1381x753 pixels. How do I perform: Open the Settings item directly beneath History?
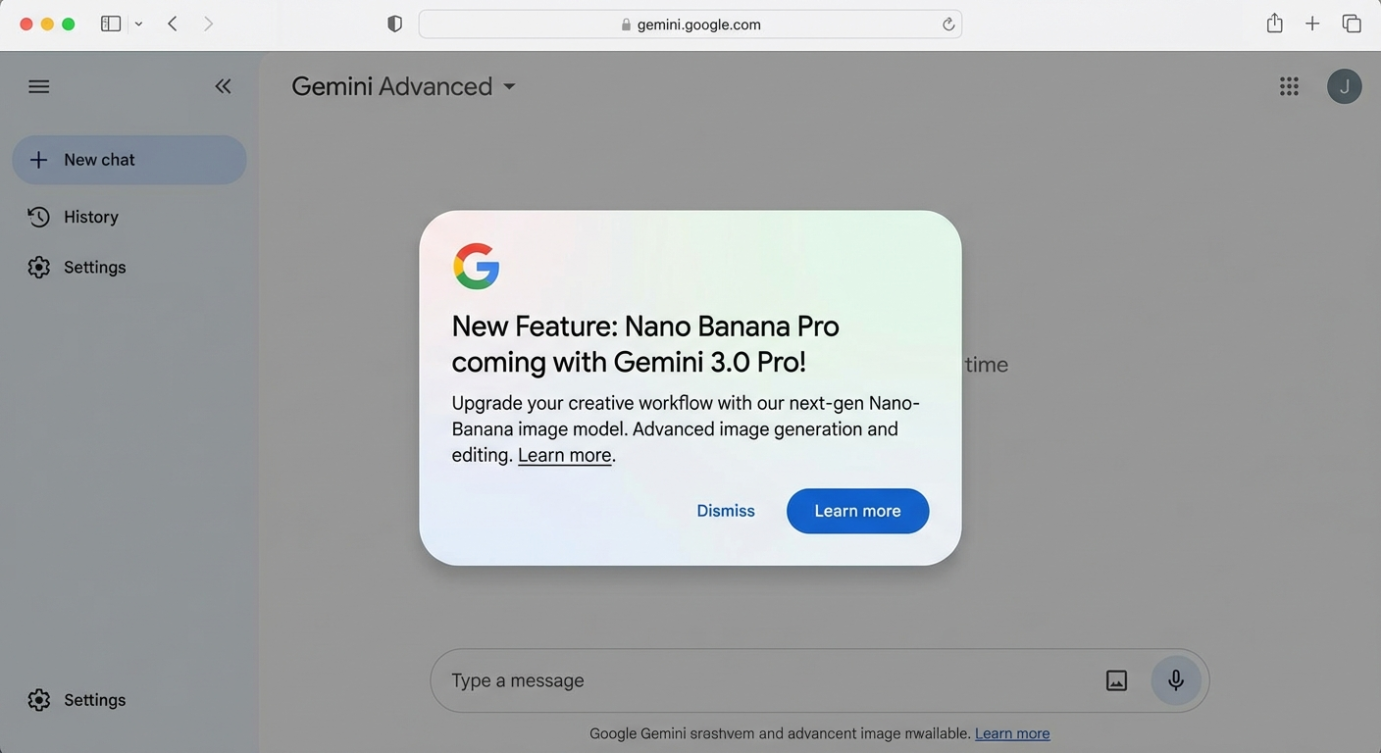(77, 267)
